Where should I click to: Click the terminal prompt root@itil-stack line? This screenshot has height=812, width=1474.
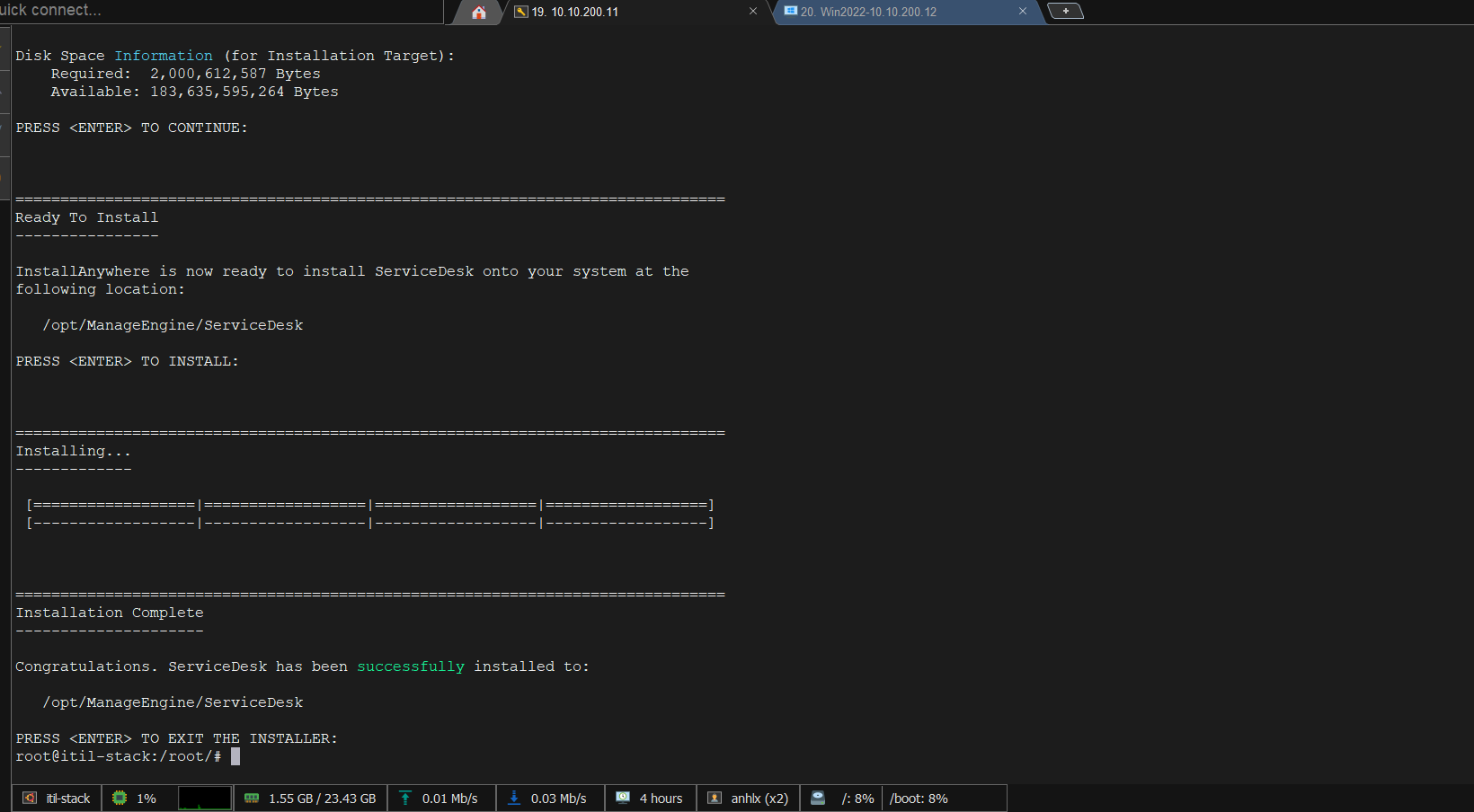tap(118, 756)
